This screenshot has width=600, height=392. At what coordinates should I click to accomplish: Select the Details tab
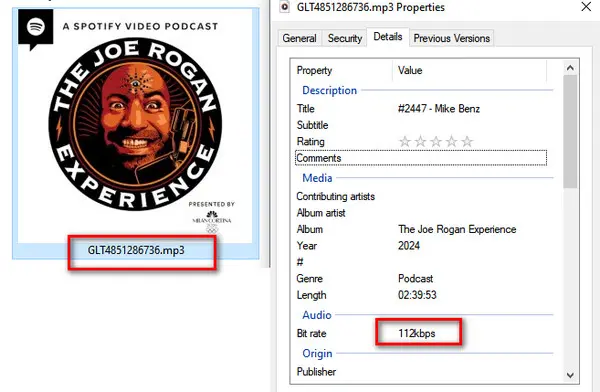[388, 37]
